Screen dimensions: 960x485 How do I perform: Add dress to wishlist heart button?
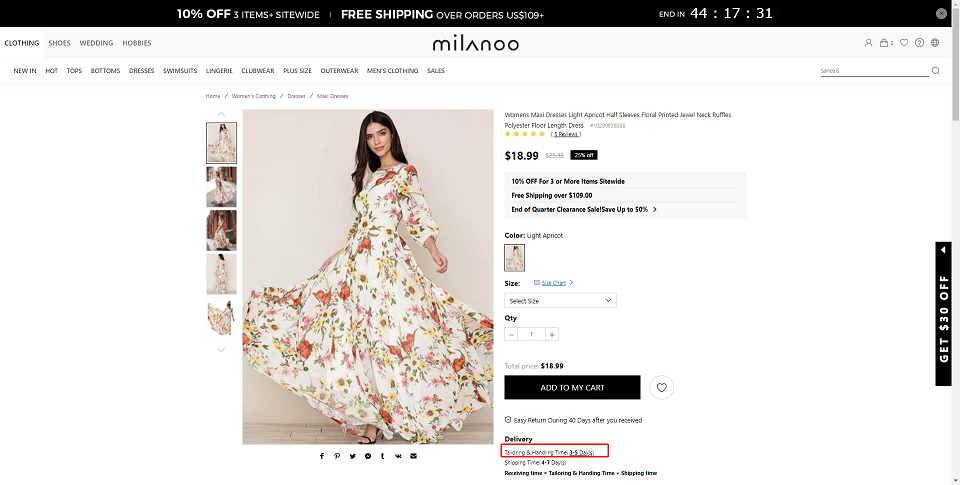pyautogui.click(x=661, y=388)
